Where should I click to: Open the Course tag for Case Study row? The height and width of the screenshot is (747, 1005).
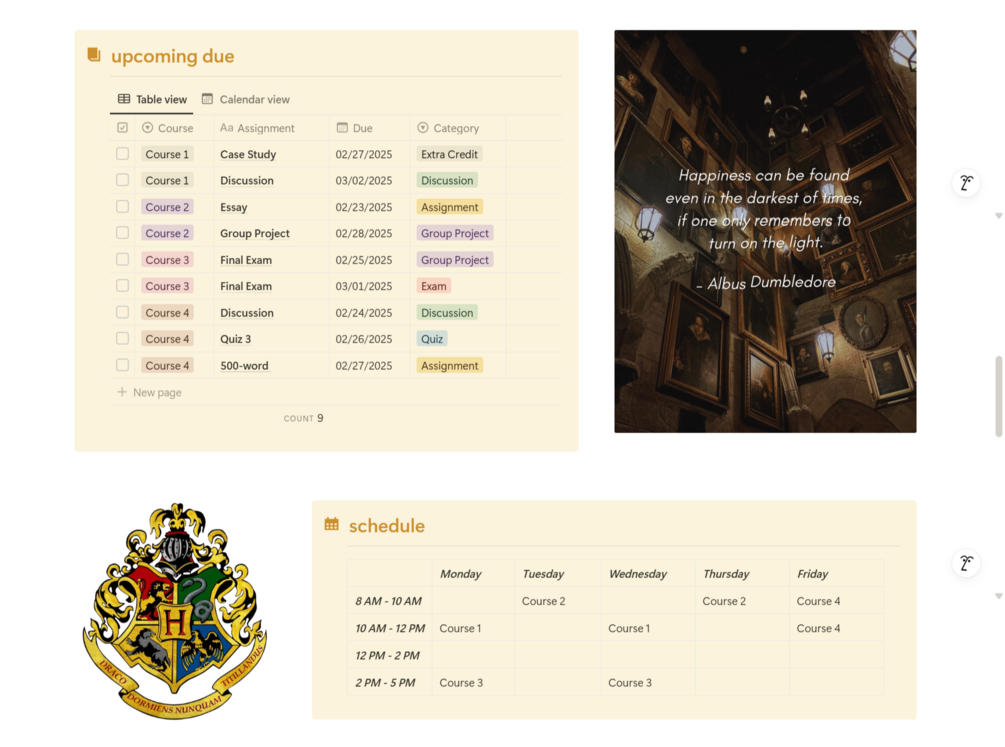coord(167,154)
